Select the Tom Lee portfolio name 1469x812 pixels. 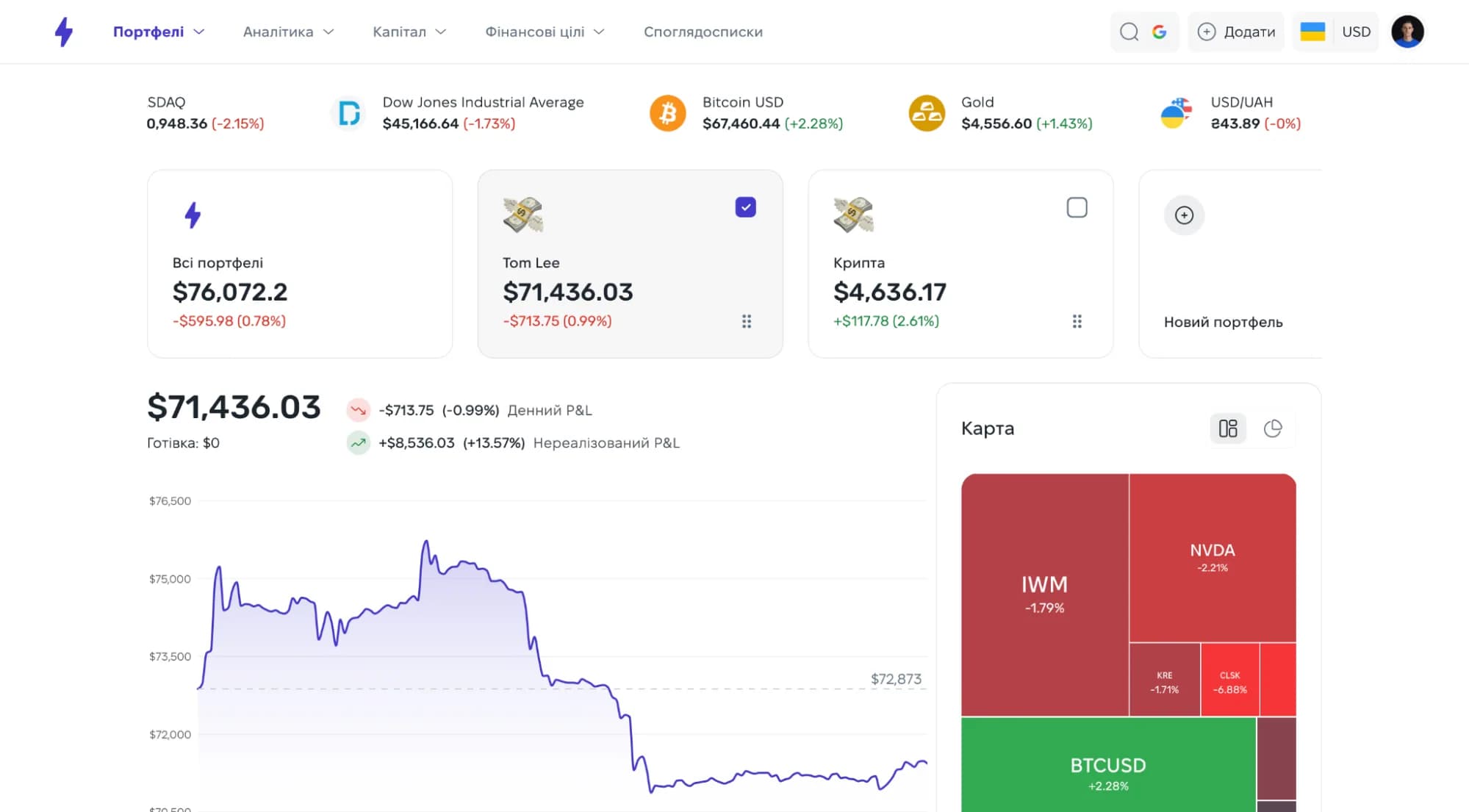531,262
